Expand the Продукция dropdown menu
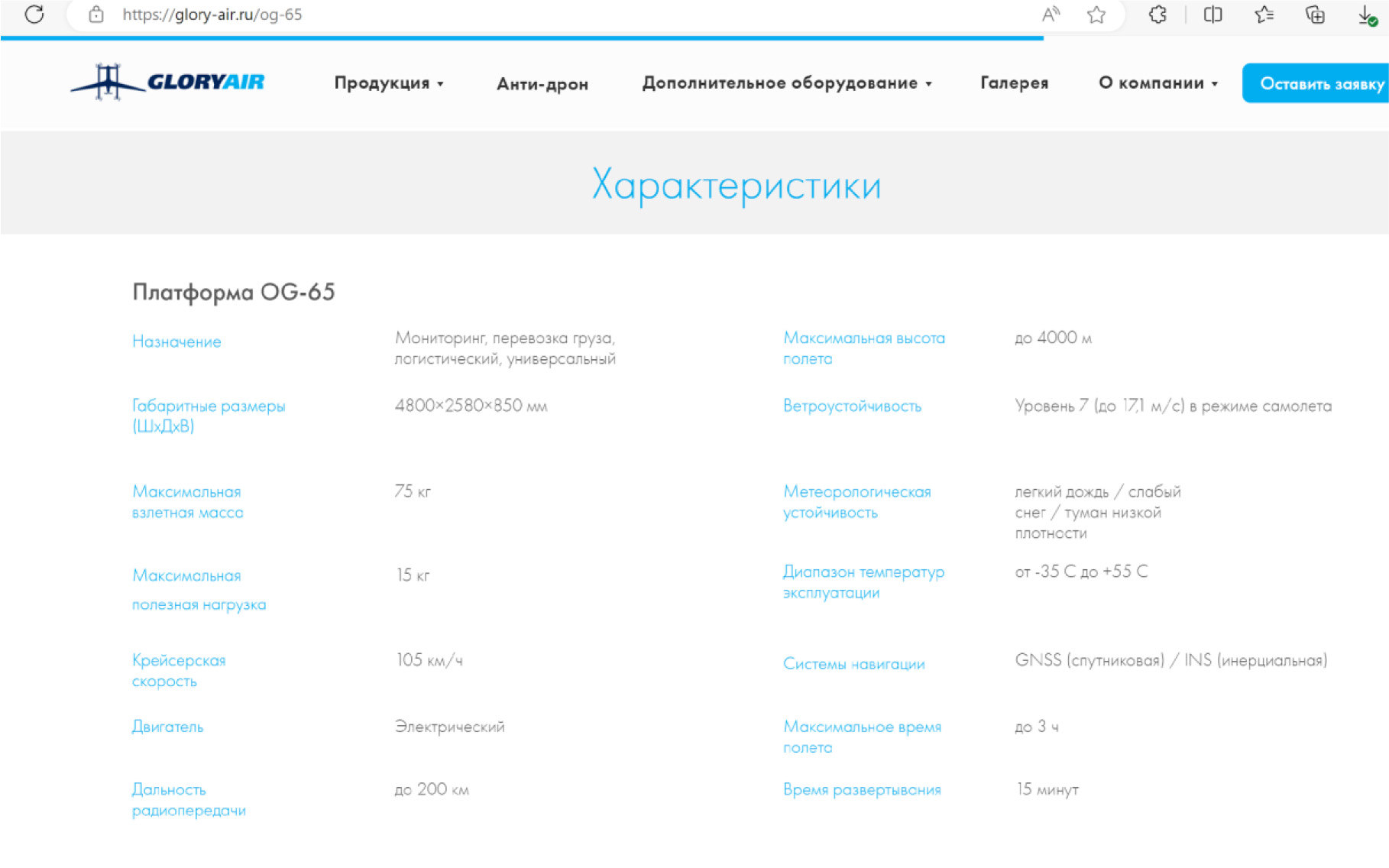 tap(388, 83)
